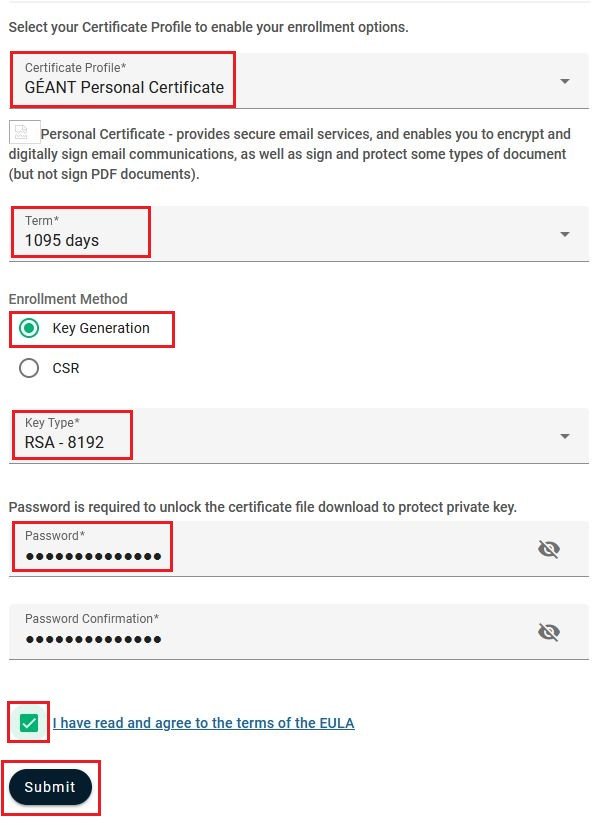This screenshot has width=601, height=825.
Task: Click the 1095 days term value
Action: 62,241
